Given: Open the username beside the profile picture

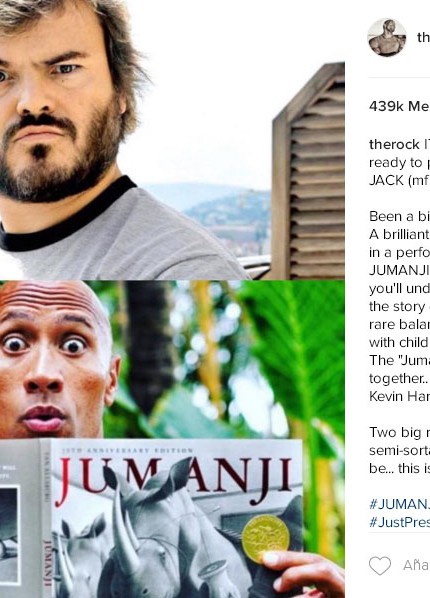Looking at the screenshot, I should pyautogui.click(x=423, y=37).
